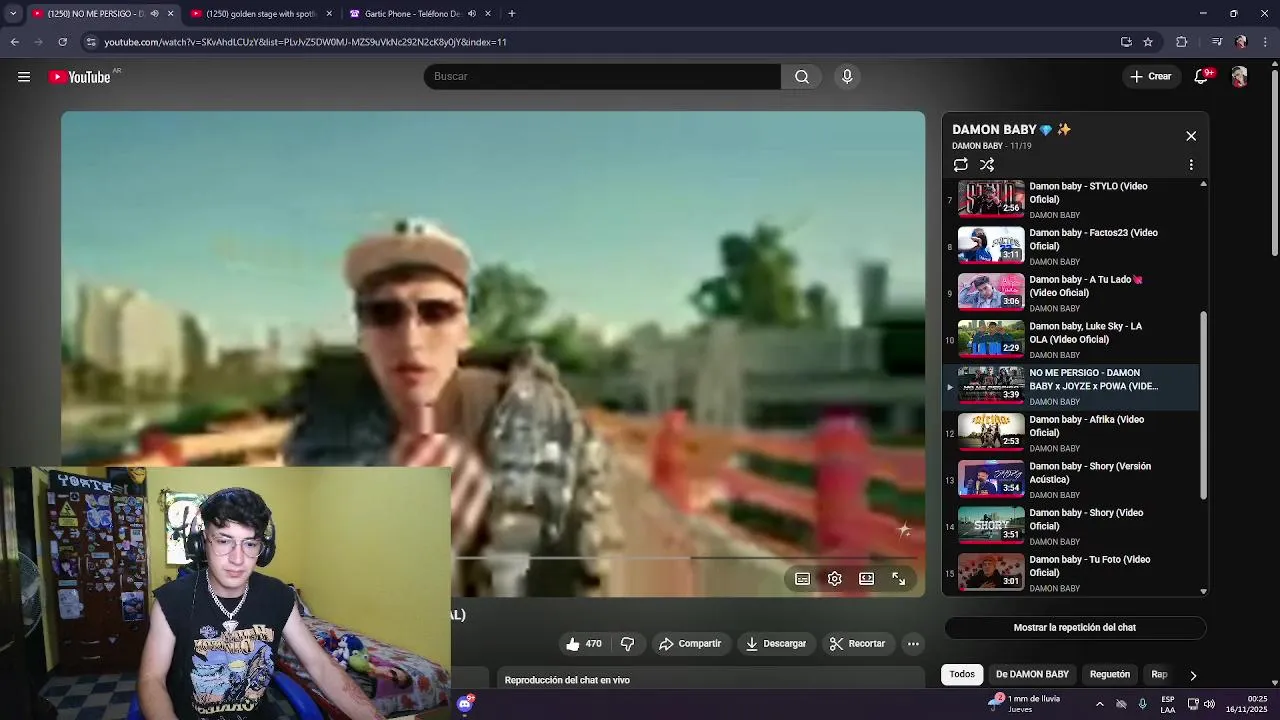Switch to the Gartic Phone browser tab
1280x720 pixels.
point(412,14)
